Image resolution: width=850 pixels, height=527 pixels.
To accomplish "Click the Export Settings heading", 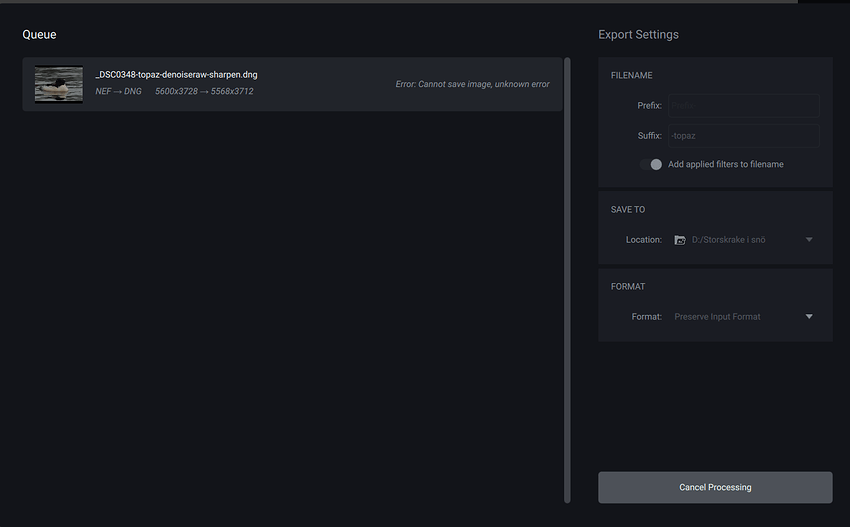I will [x=638, y=35].
